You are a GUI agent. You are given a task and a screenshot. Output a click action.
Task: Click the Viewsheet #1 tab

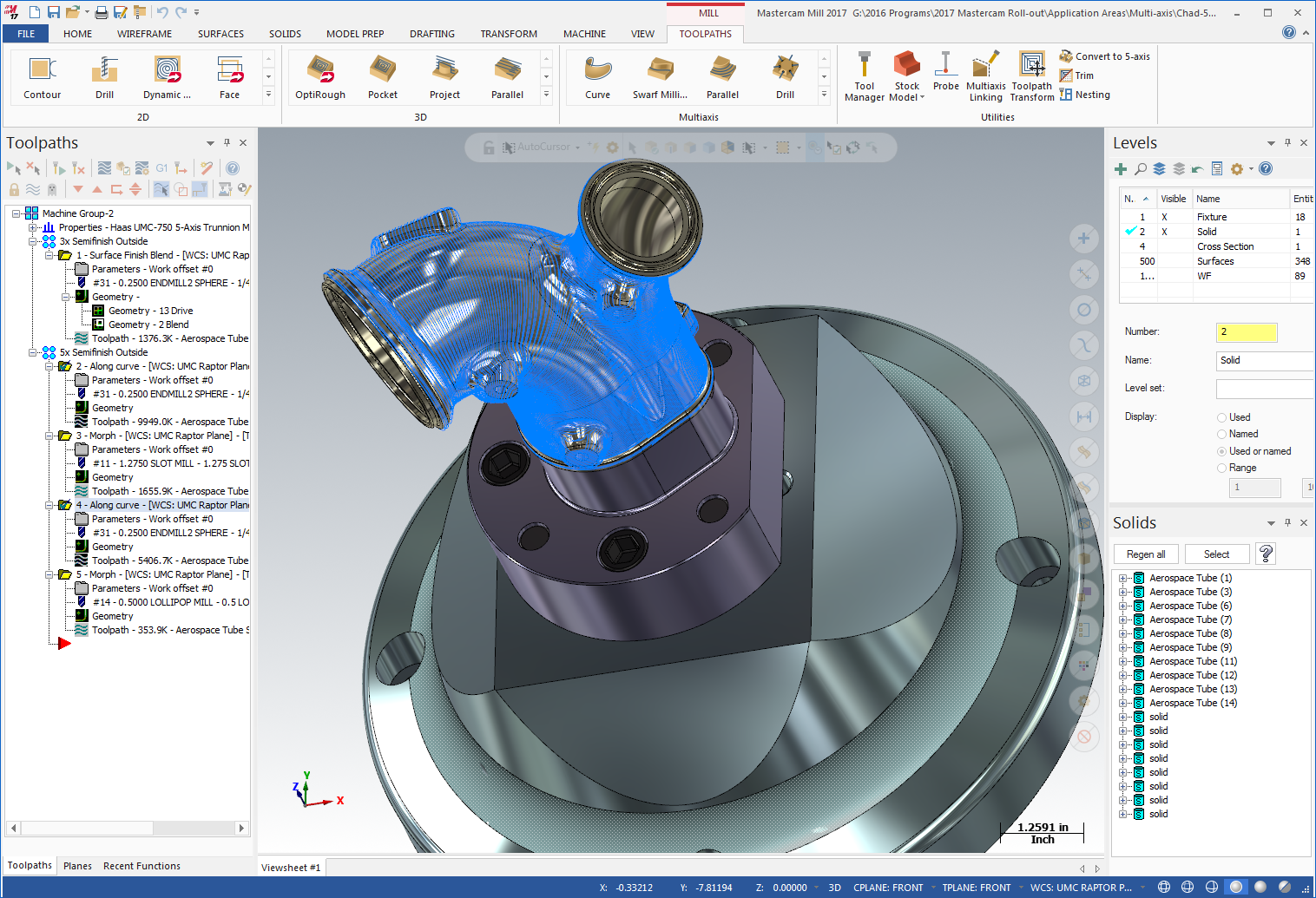pos(291,868)
